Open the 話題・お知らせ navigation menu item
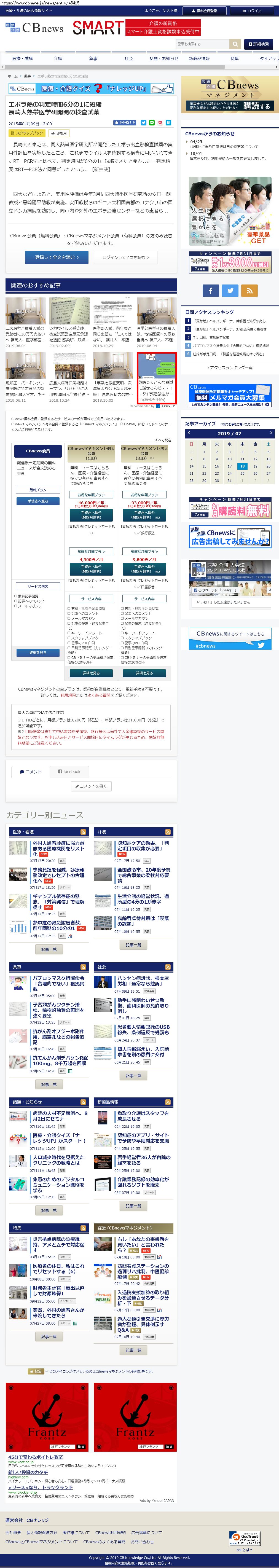Screen dimensions: 279x1568 [x=164, y=58]
